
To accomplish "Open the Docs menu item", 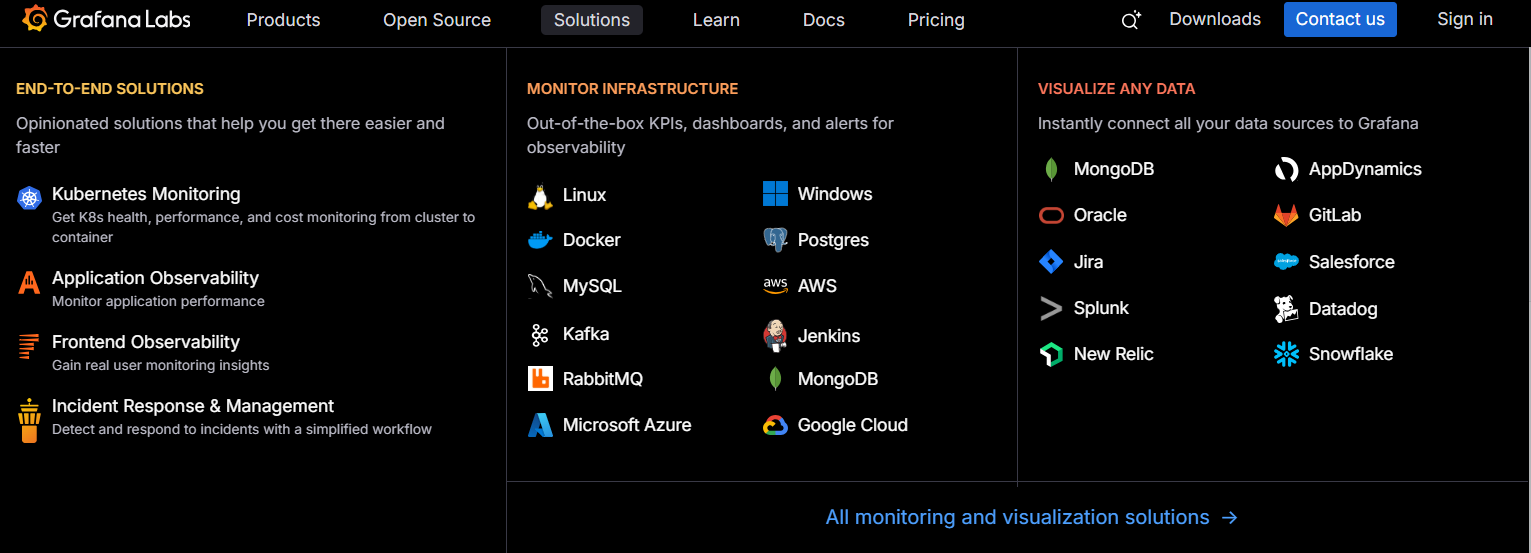I will click(824, 20).
